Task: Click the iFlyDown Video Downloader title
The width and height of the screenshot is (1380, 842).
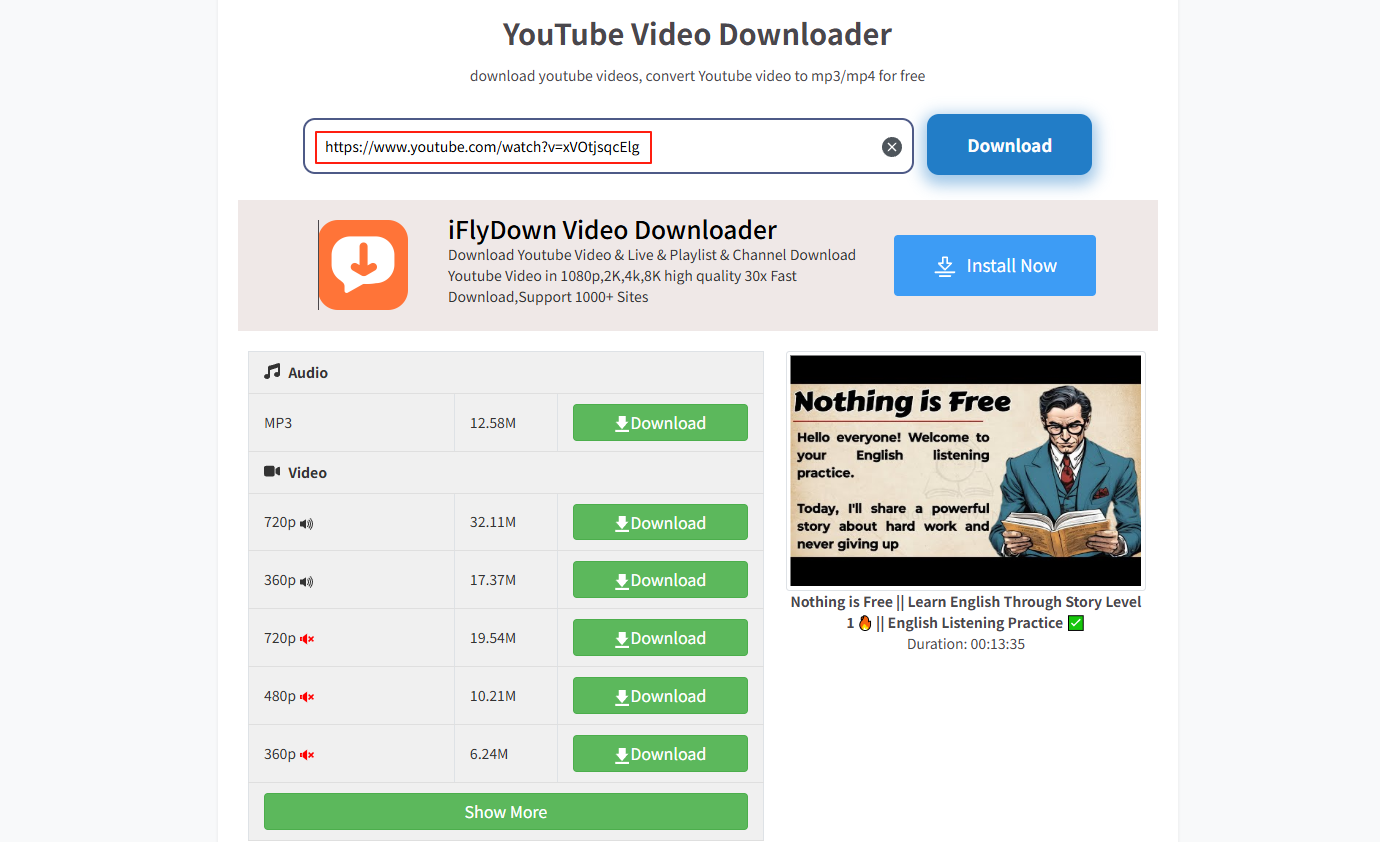Action: pyautogui.click(x=612, y=229)
